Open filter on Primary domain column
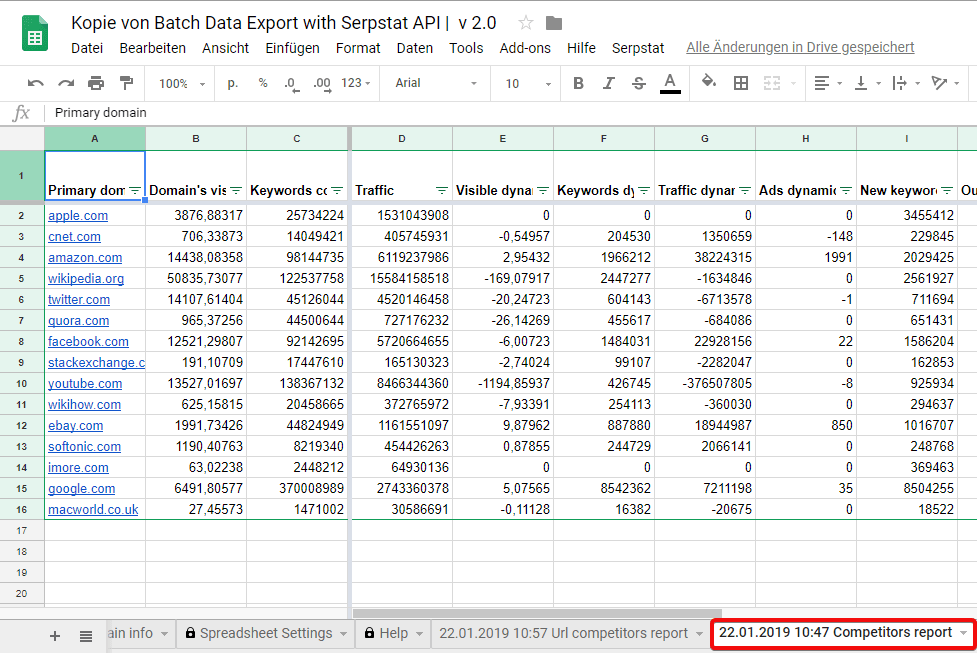977x653 pixels. tap(135, 191)
